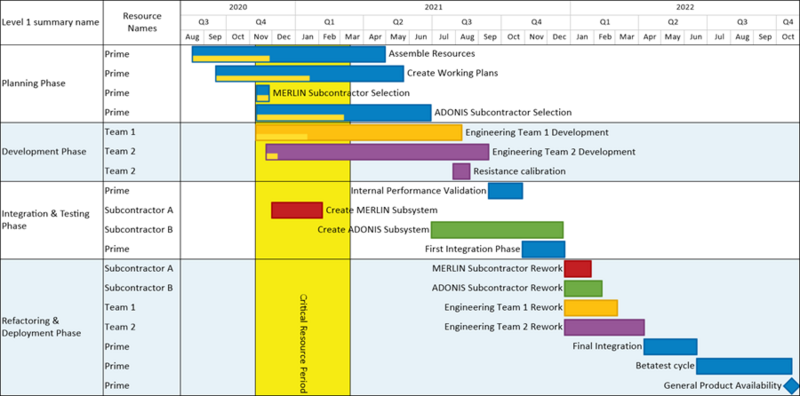This screenshot has width=800, height=396.
Task: Click the Resource Names column header
Action: pos(142,22)
